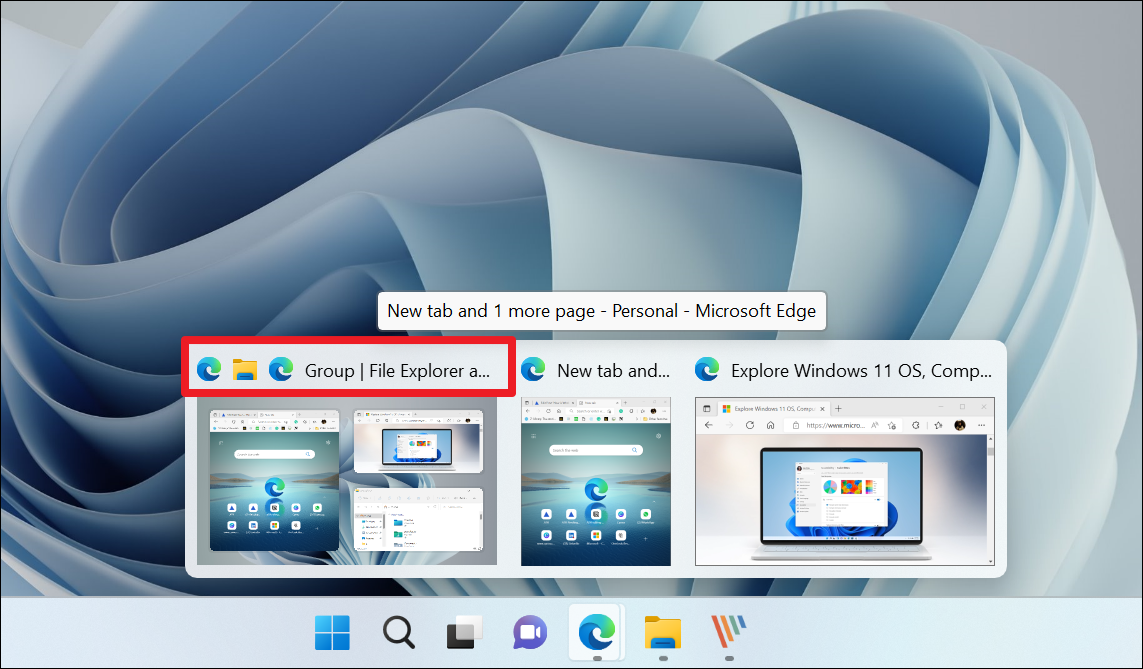Viewport: 1143px width, 669px height.
Task: Click the Edge icon beside the "Explore Windows 11 OS" title
Action: pos(707,370)
